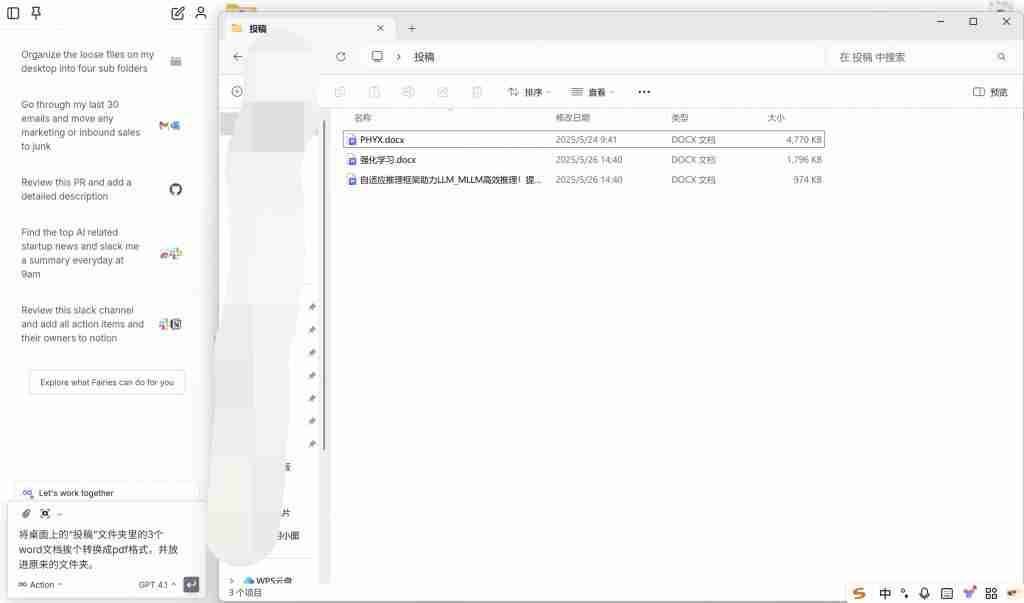
Task: Click the GitHub icon on the PR review task
Action: point(176,188)
